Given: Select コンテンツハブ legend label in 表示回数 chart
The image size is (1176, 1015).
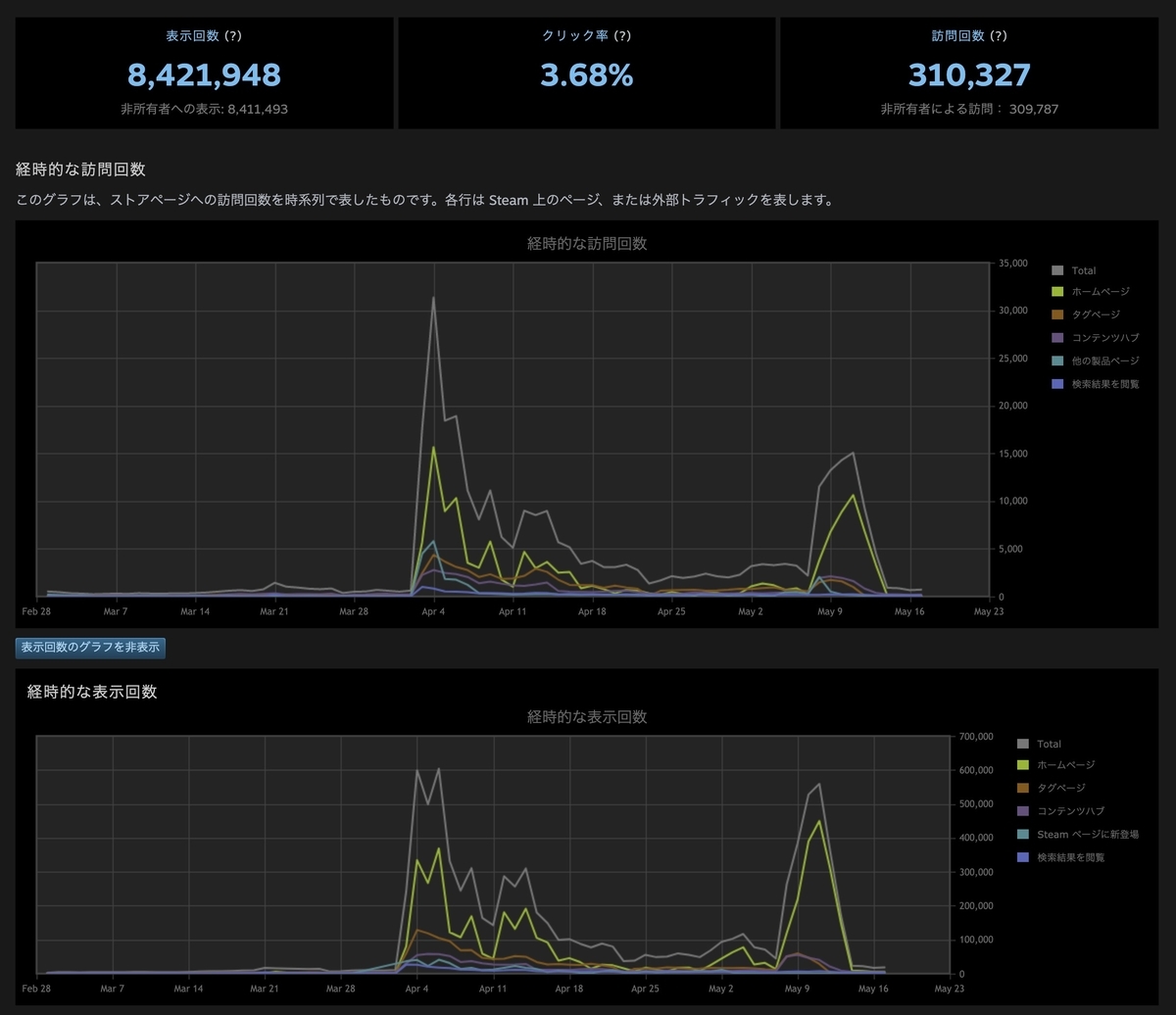Looking at the screenshot, I should [1071, 811].
